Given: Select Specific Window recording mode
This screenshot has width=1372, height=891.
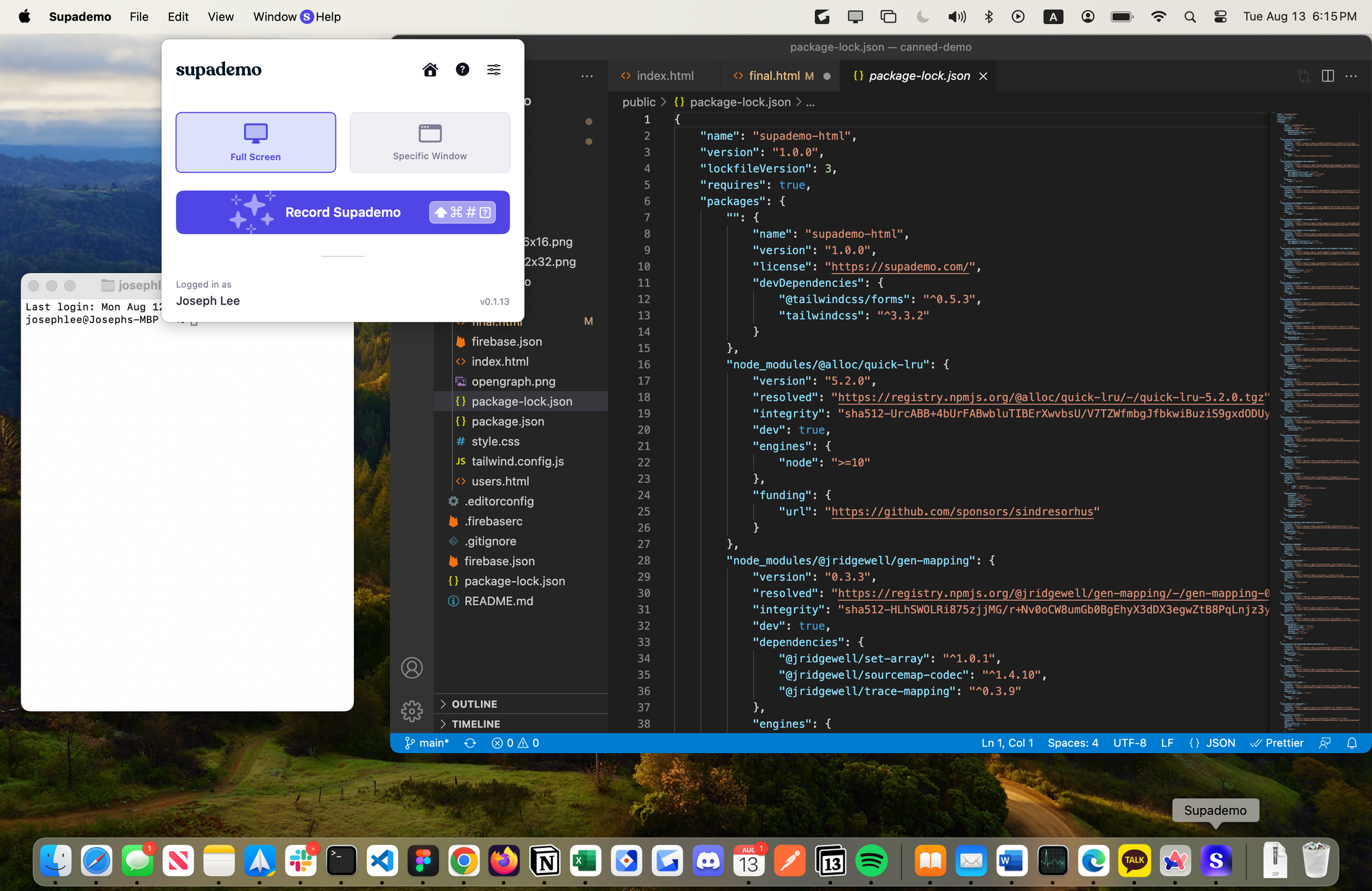Looking at the screenshot, I should 430,142.
